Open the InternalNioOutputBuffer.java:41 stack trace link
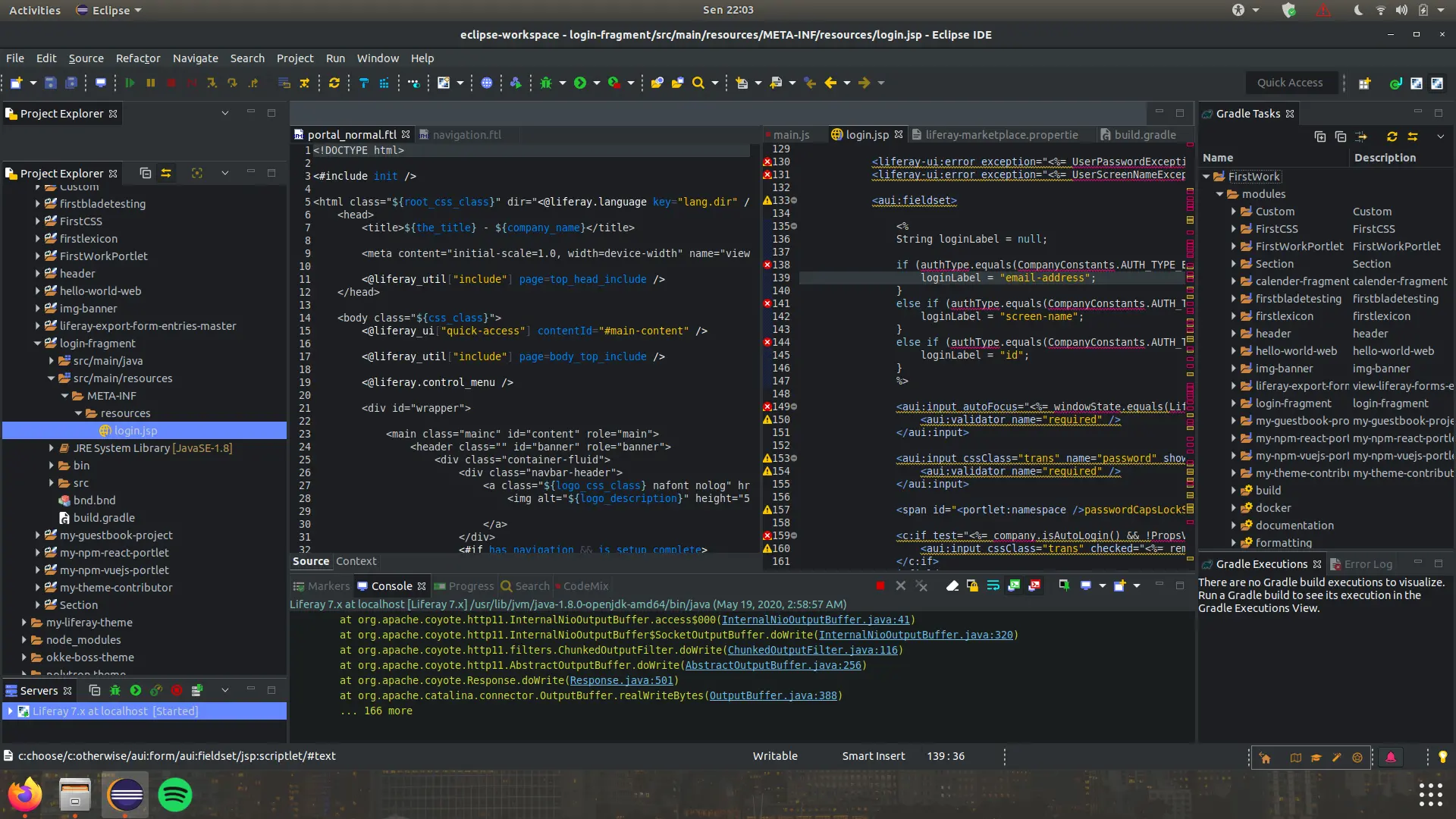This screenshot has height=819, width=1456. click(815, 620)
